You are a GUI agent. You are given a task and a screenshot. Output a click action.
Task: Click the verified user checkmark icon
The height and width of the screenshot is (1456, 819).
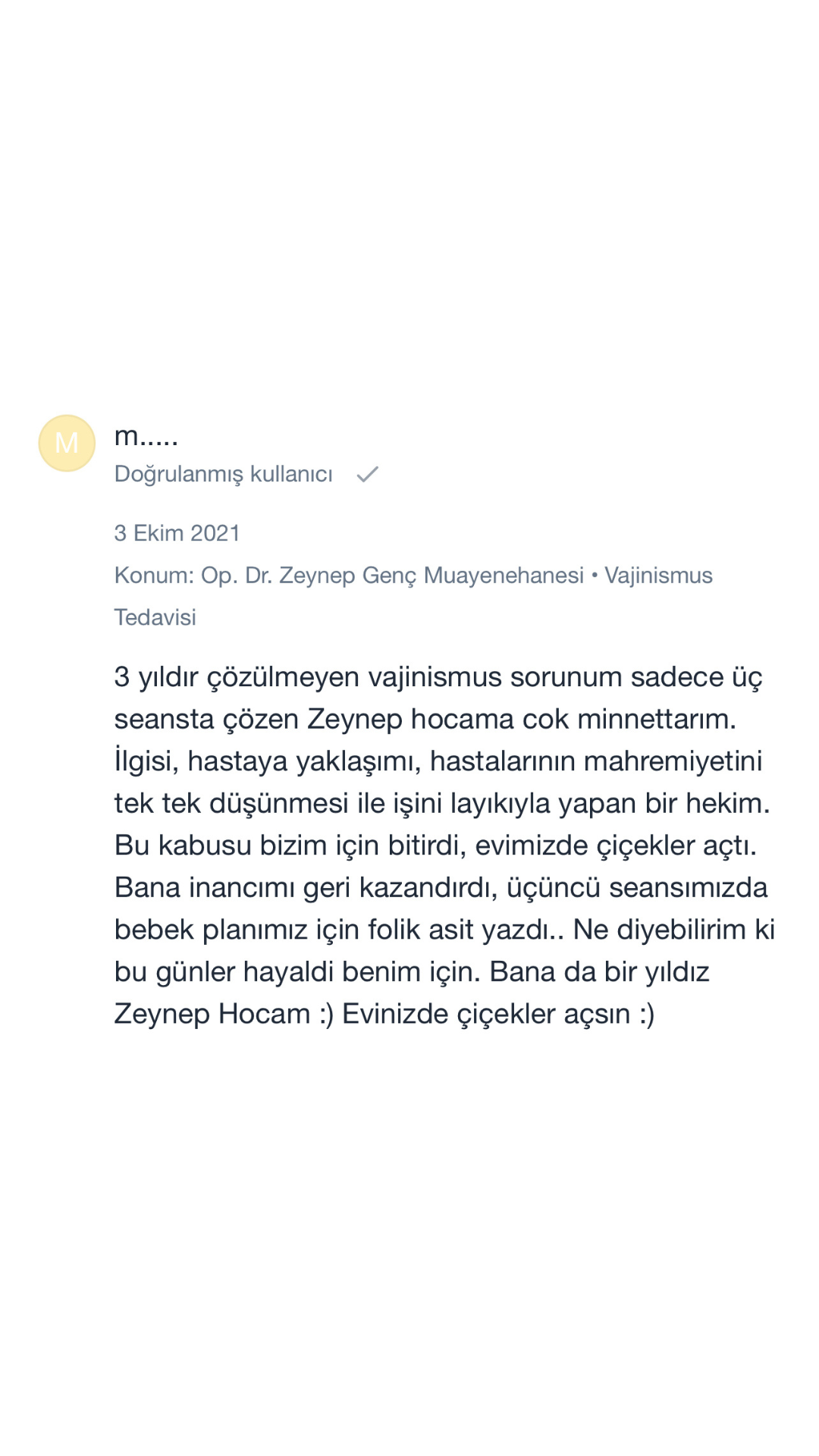(x=368, y=475)
